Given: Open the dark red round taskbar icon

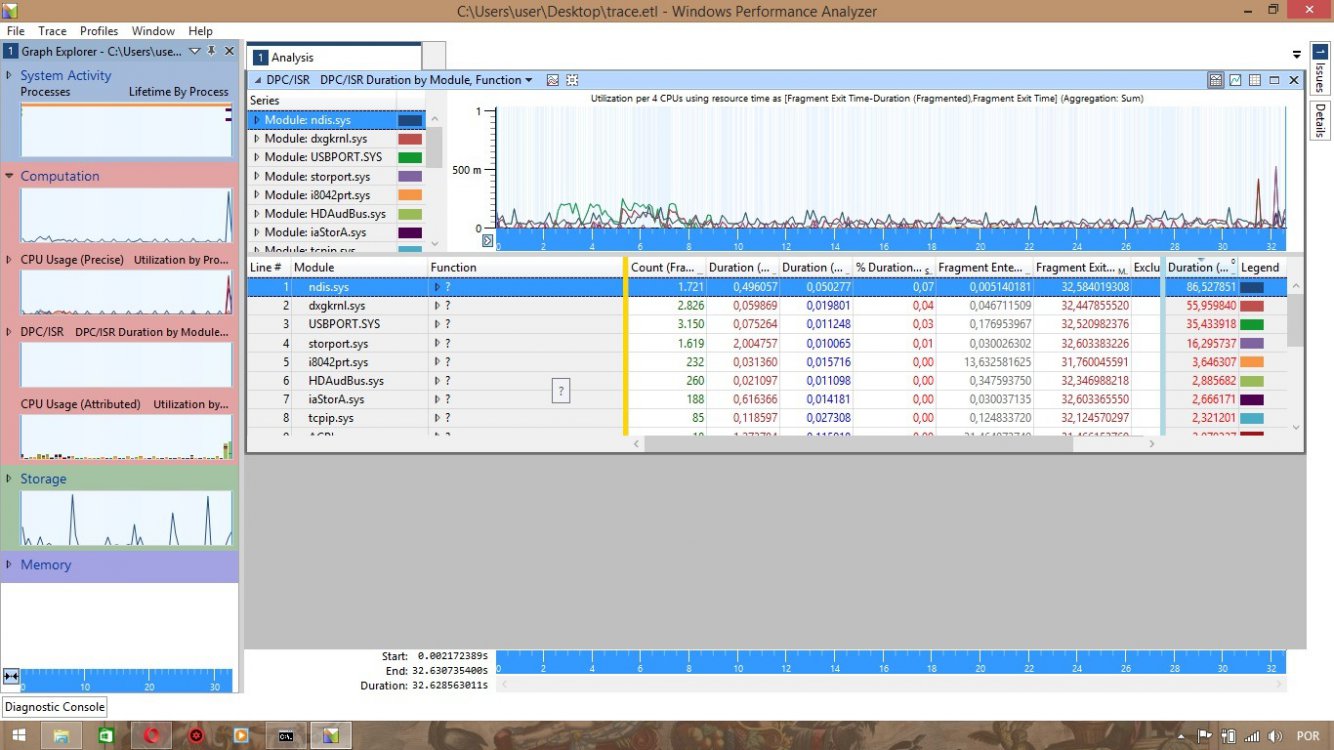Looking at the screenshot, I should pyautogui.click(x=196, y=735).
